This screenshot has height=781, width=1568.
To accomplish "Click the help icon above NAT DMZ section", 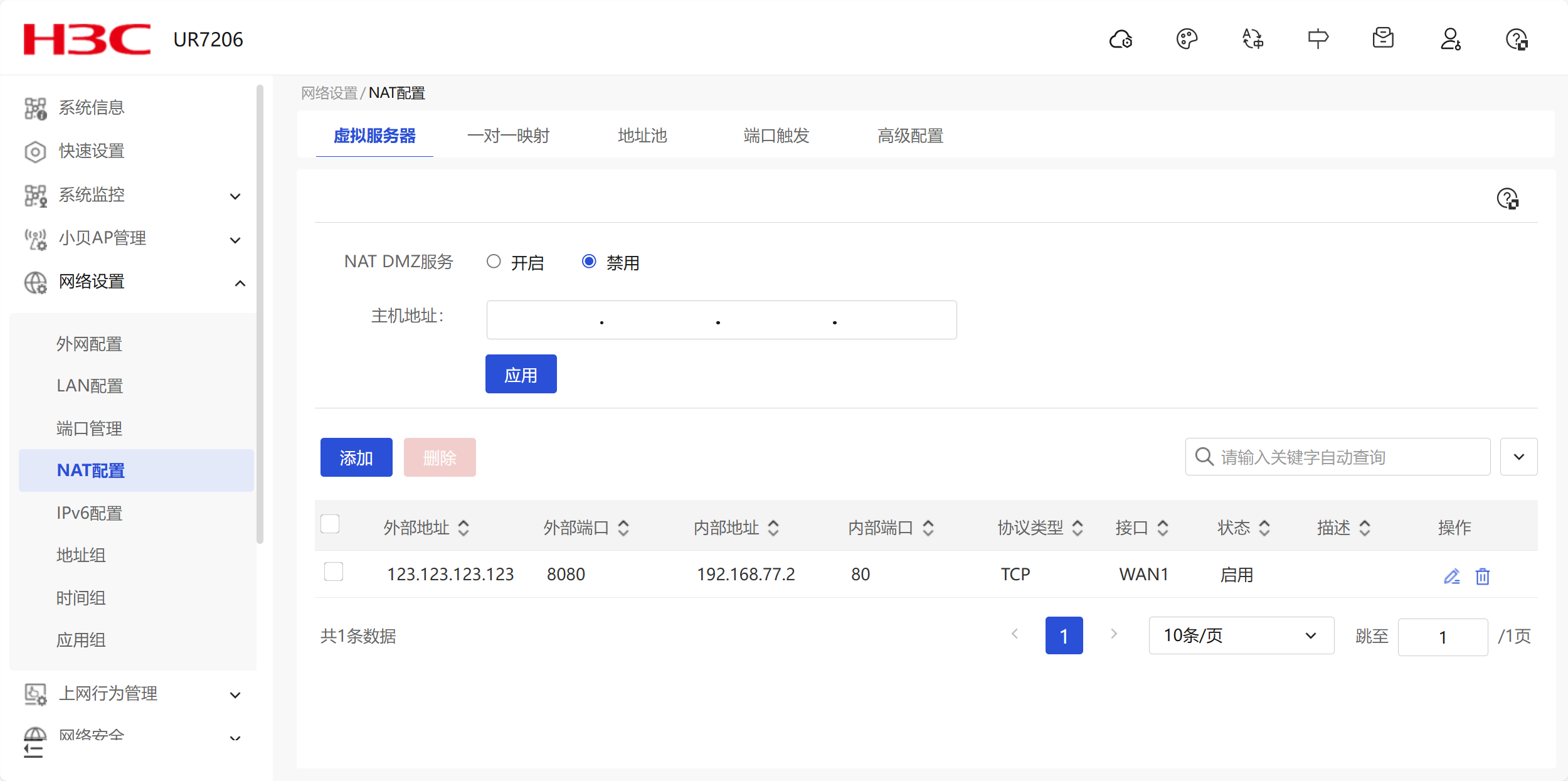I will pyautogui.click(x=1507, y=199).
